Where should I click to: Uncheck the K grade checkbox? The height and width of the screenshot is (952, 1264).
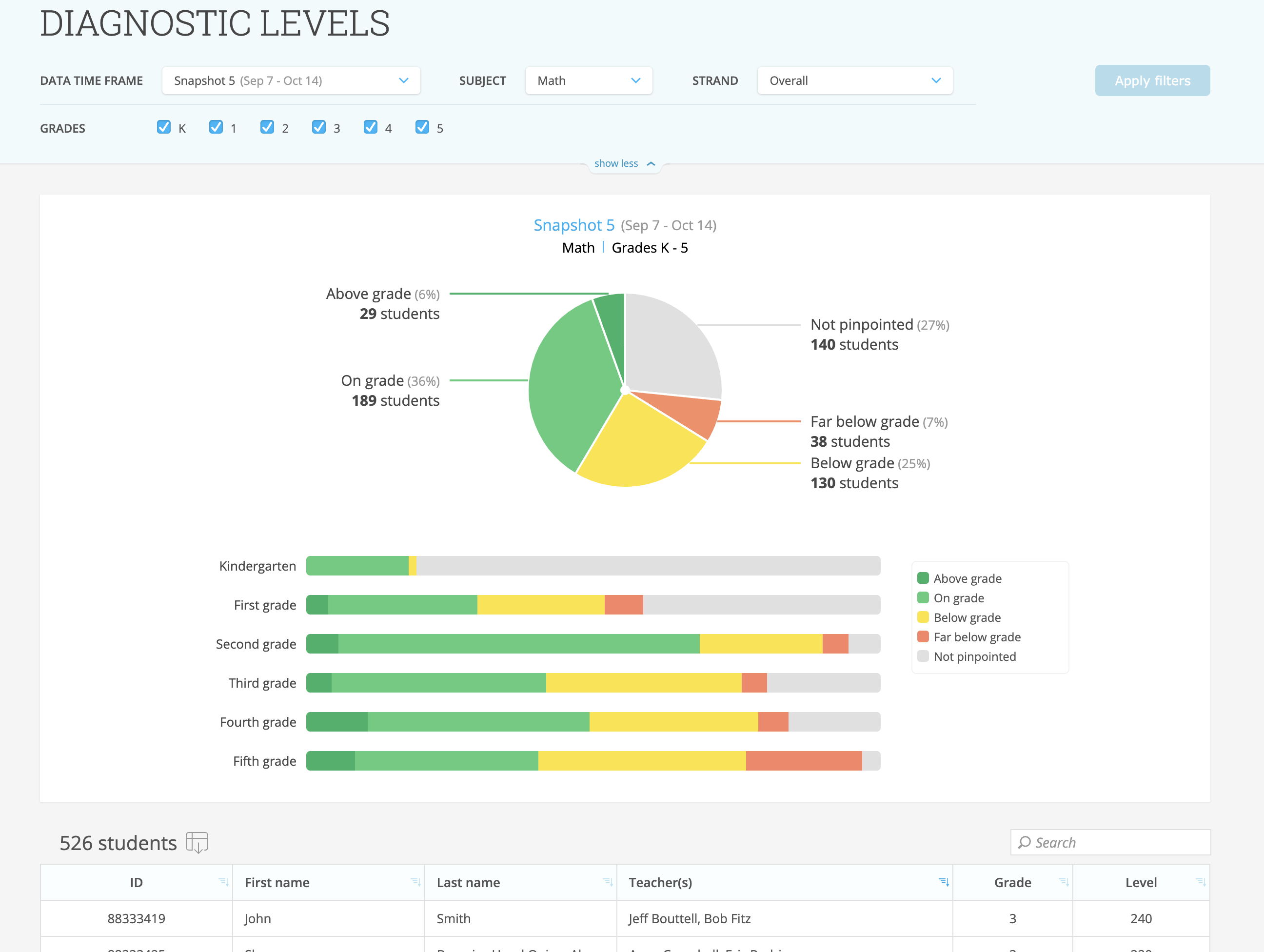pyautogui.click(x=164, y=127)
